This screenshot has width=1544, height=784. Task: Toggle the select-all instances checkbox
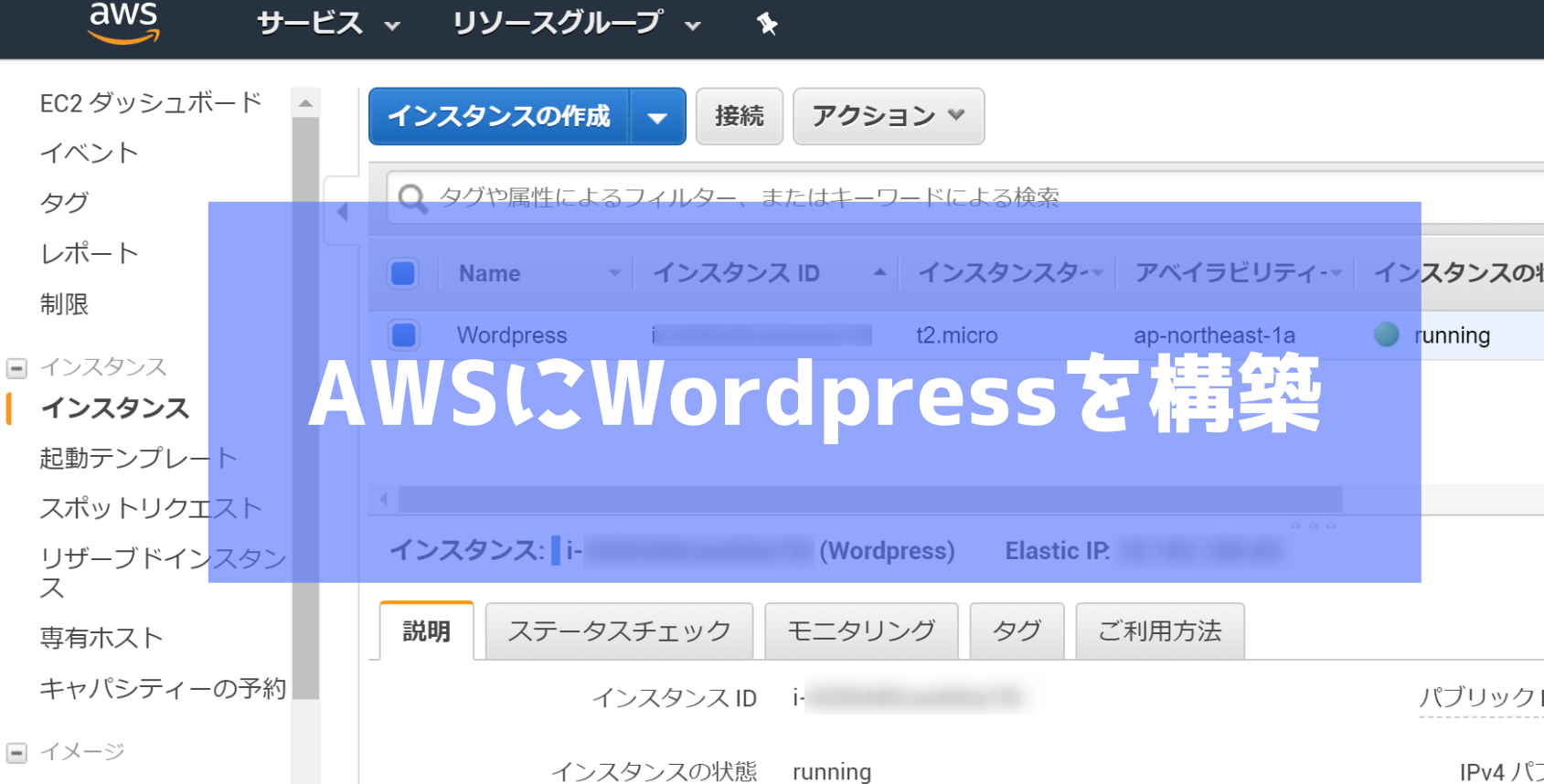pyautogui.click(x=403, y=273)
